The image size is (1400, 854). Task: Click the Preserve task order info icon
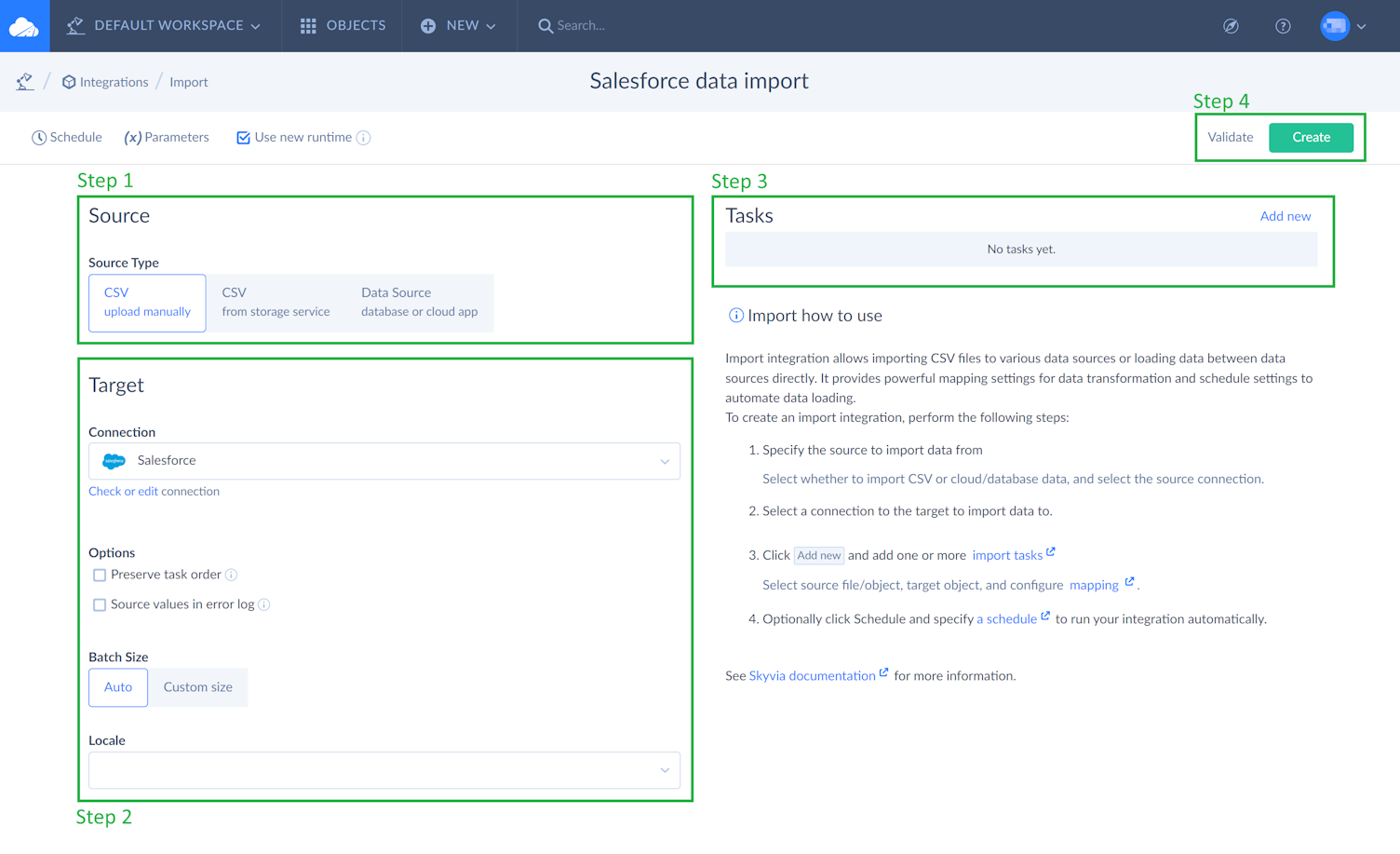[232, 575]
